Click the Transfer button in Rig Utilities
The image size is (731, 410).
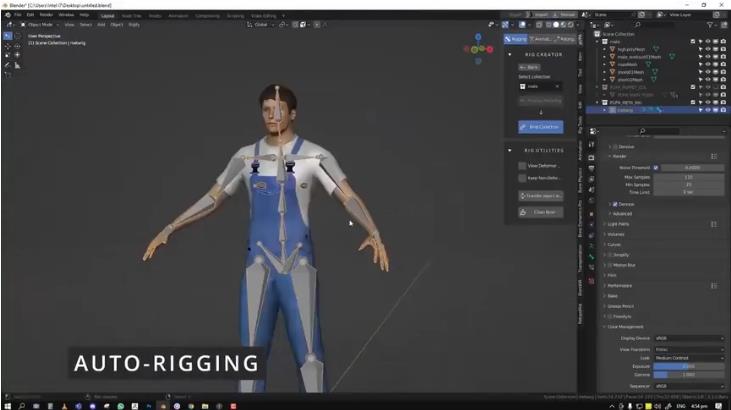click(541, 196)
